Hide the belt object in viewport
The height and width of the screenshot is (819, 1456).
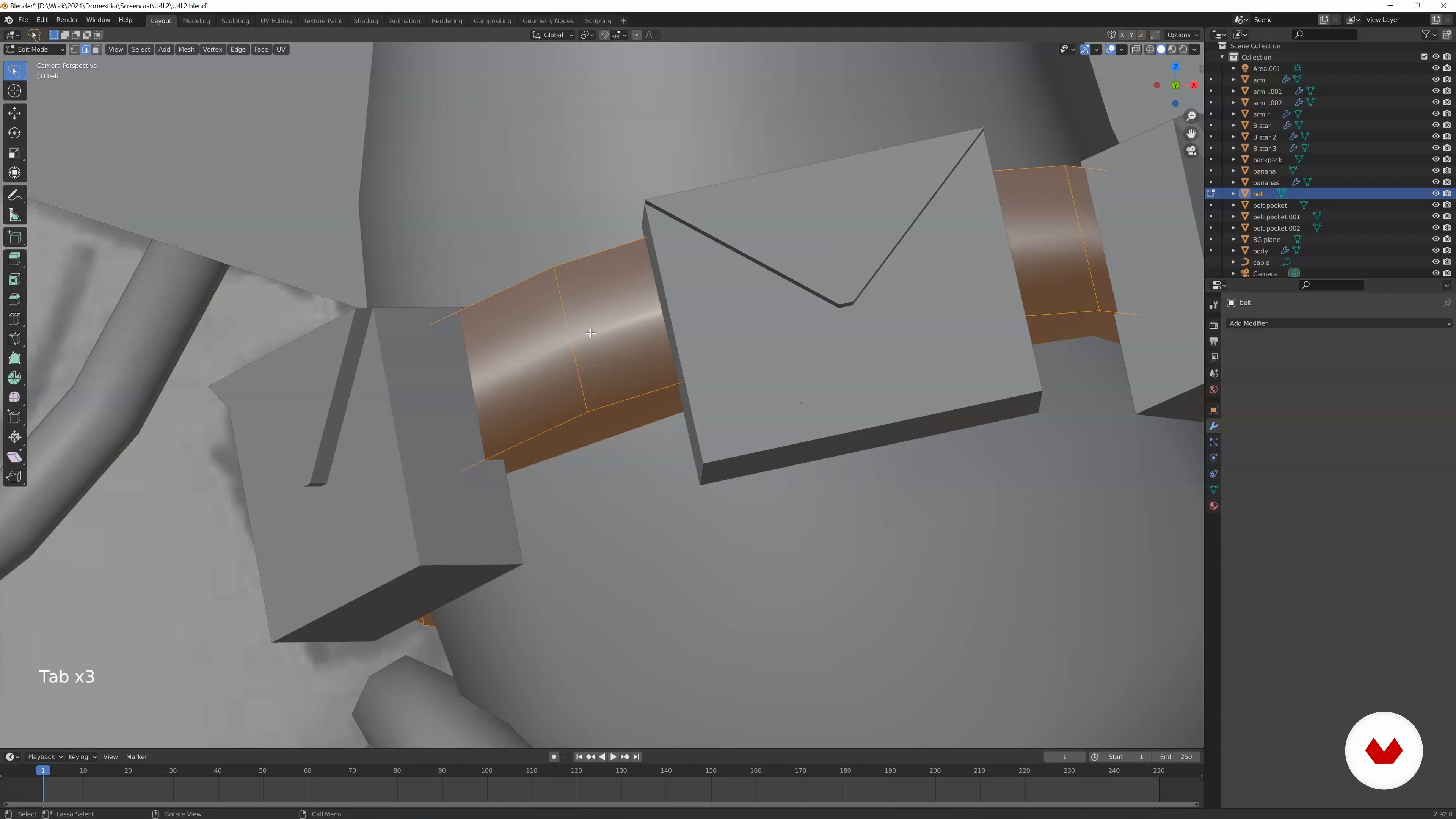pos(1435,194)
